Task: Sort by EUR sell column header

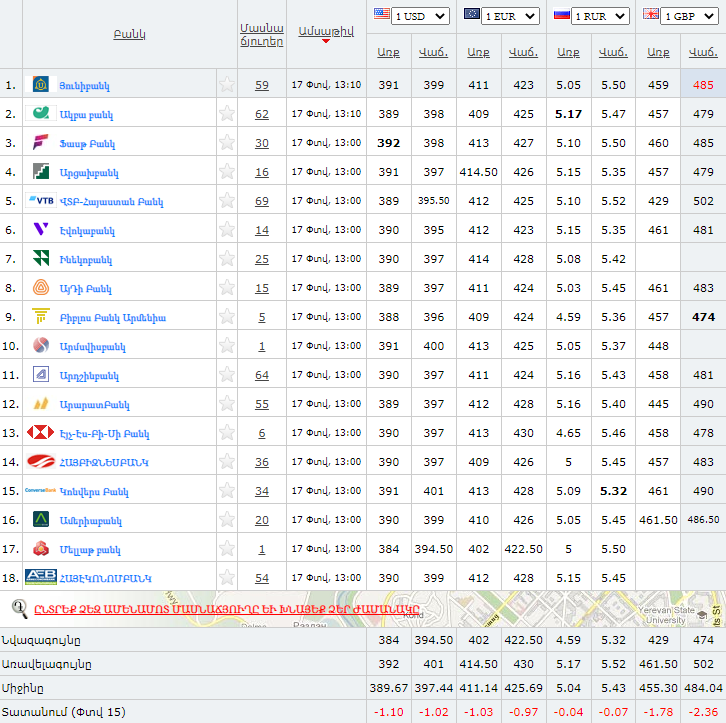Action: 523,52
